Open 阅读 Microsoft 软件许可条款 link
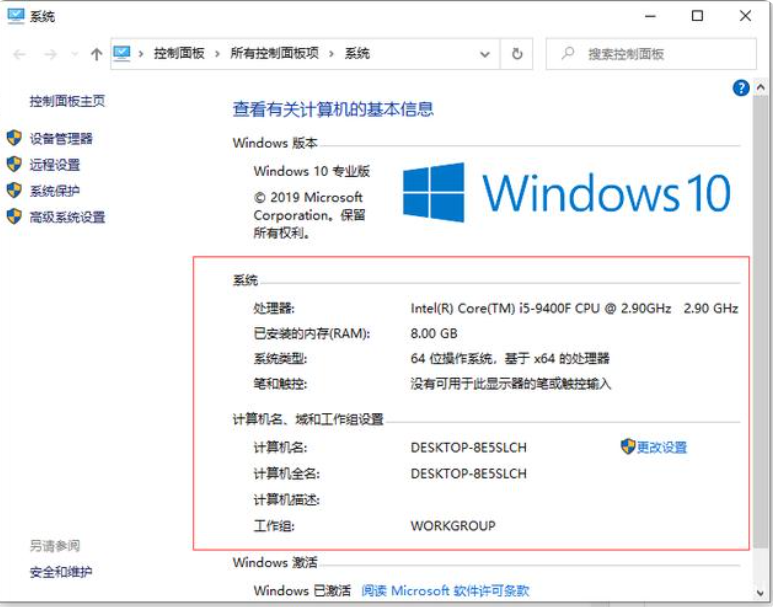773x607 pixels. (445, 590)
